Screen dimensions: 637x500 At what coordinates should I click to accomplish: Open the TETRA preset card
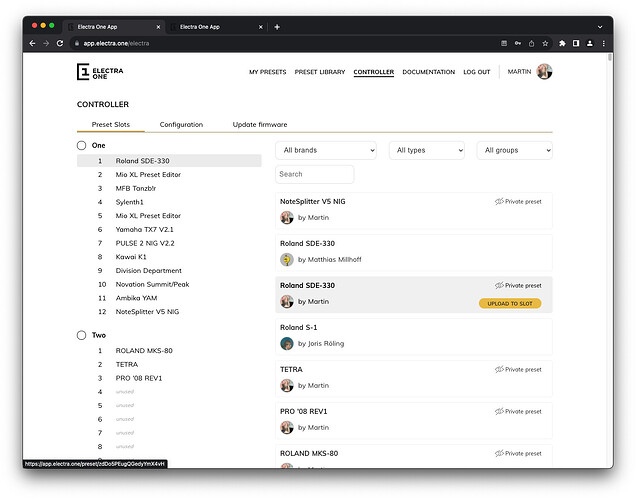[x=414, y=379]
